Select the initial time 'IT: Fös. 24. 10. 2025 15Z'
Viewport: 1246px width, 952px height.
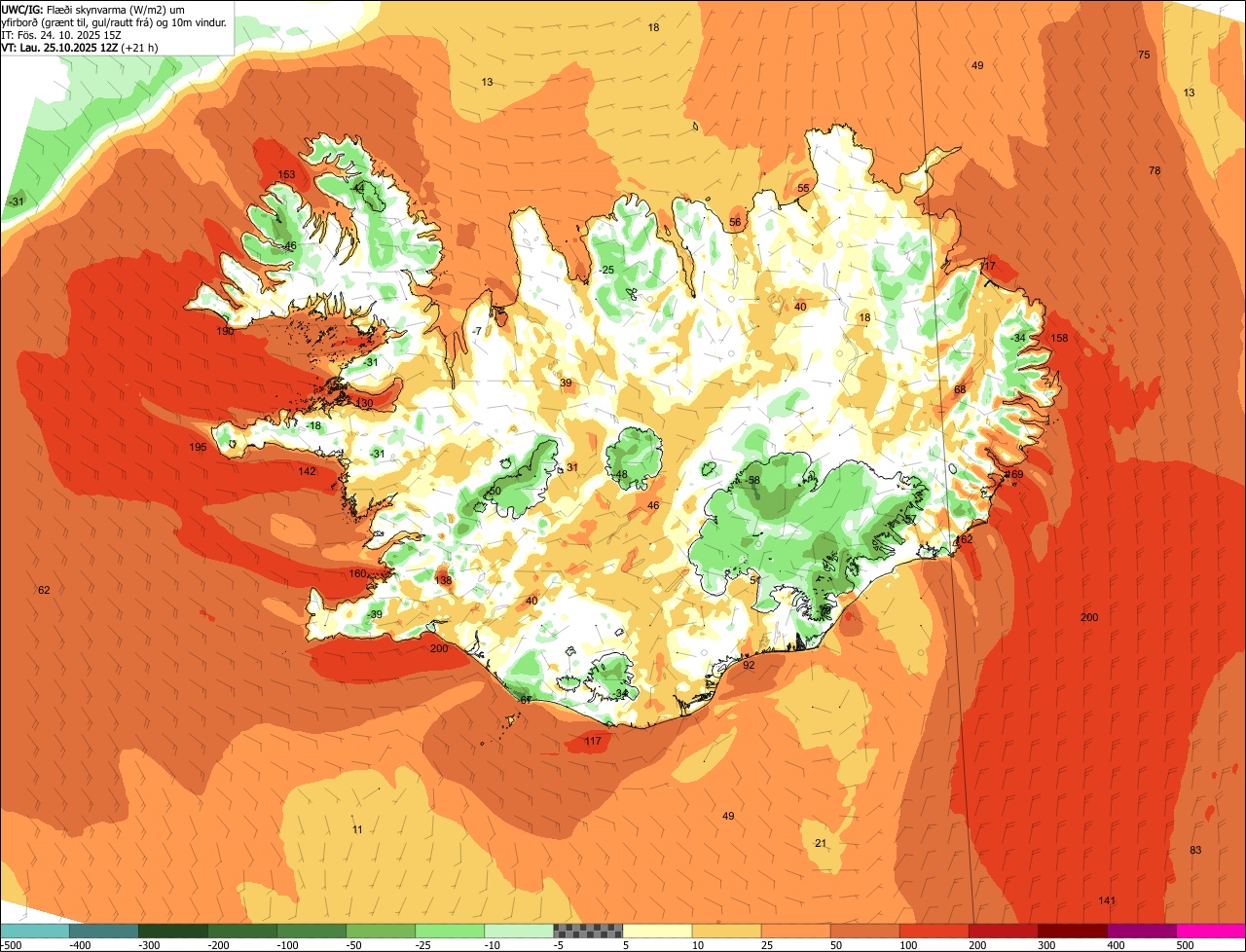tap(63, 35)
